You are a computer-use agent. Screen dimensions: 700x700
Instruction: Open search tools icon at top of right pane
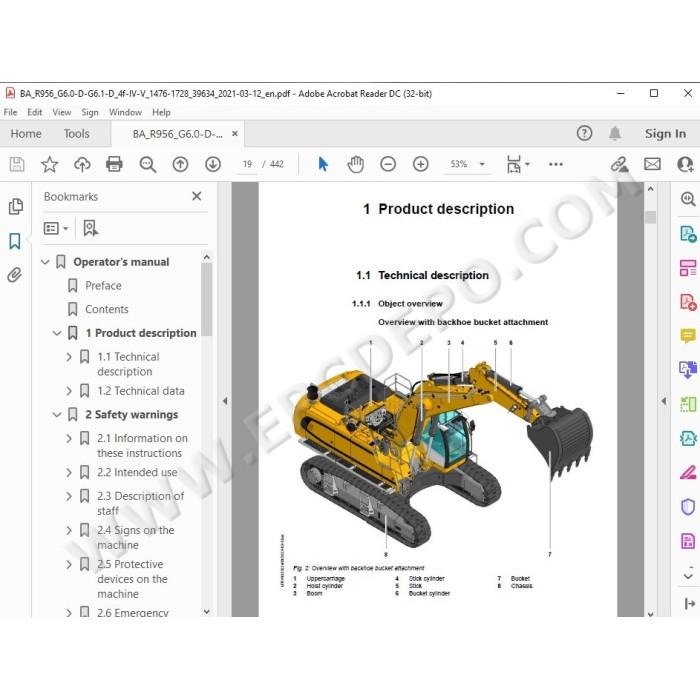tap(688, 198)
